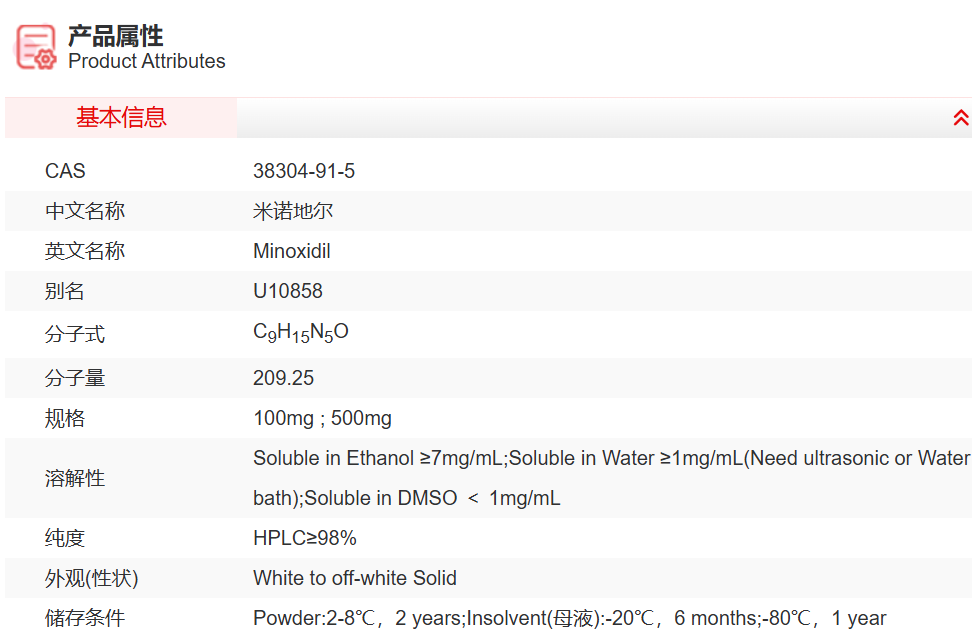Click the Product Attributes document icon
This screenshot has height=640, width=972.
pos(36,46)
